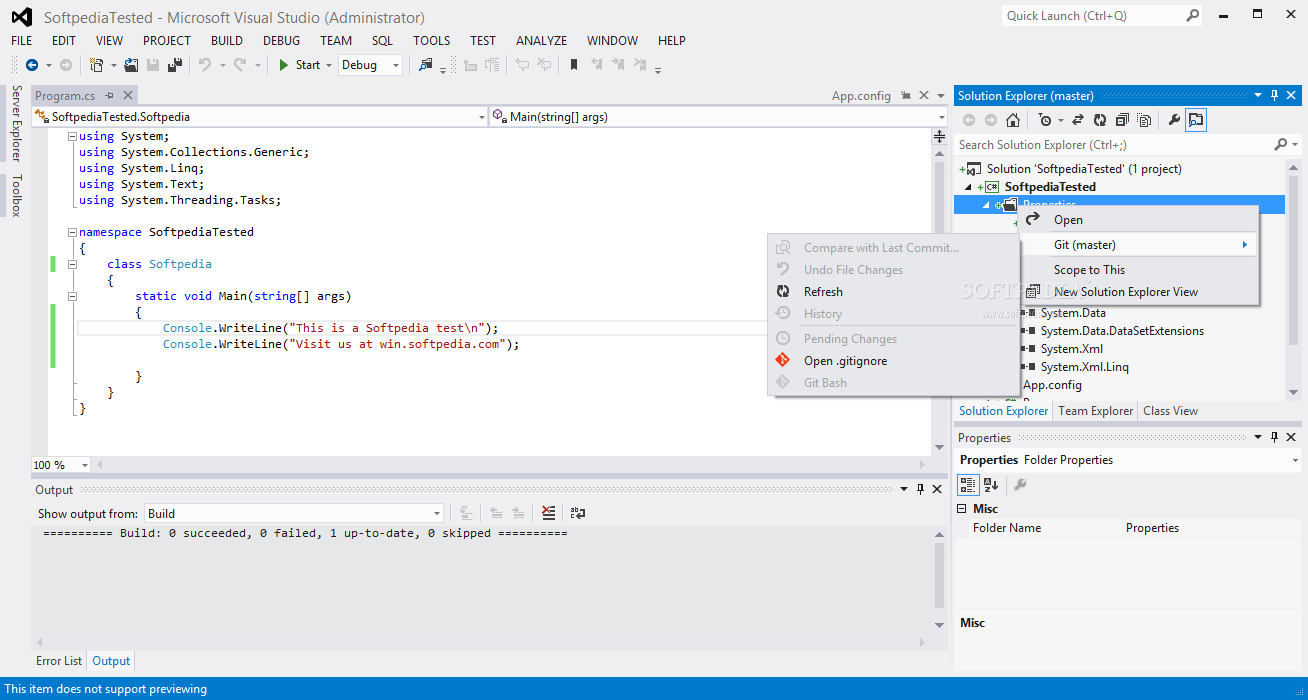
Task: Open the Server Explorer side tab
Action: 16,123
